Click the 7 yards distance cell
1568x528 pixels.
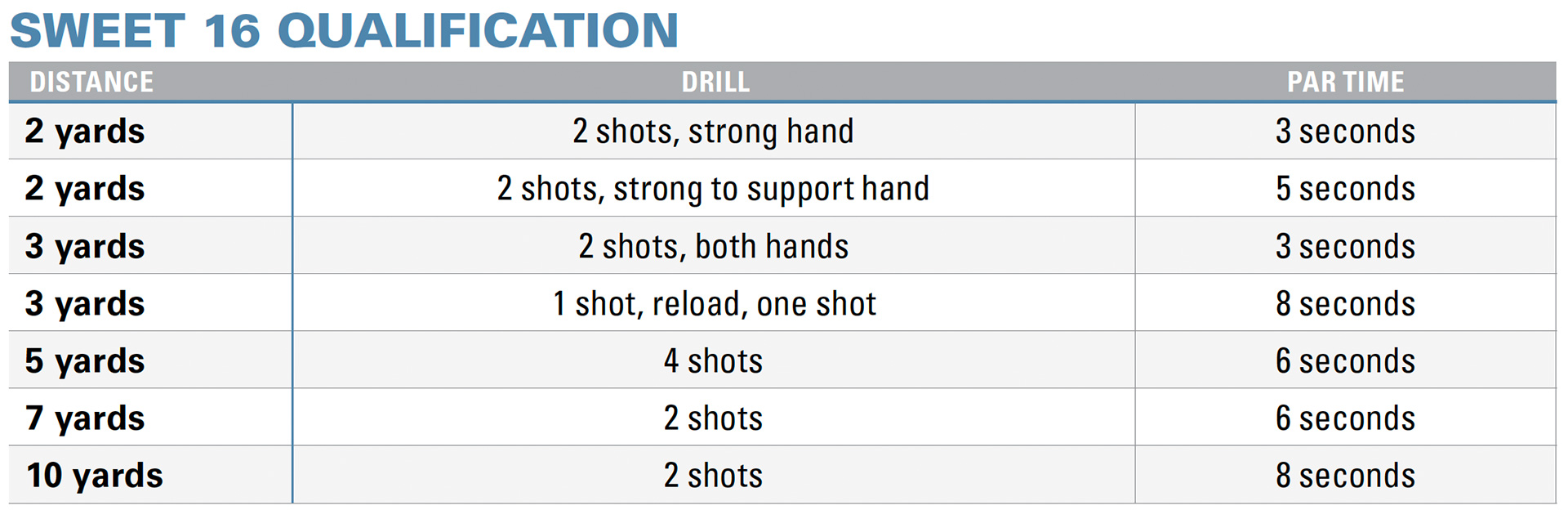coord(150,418)
